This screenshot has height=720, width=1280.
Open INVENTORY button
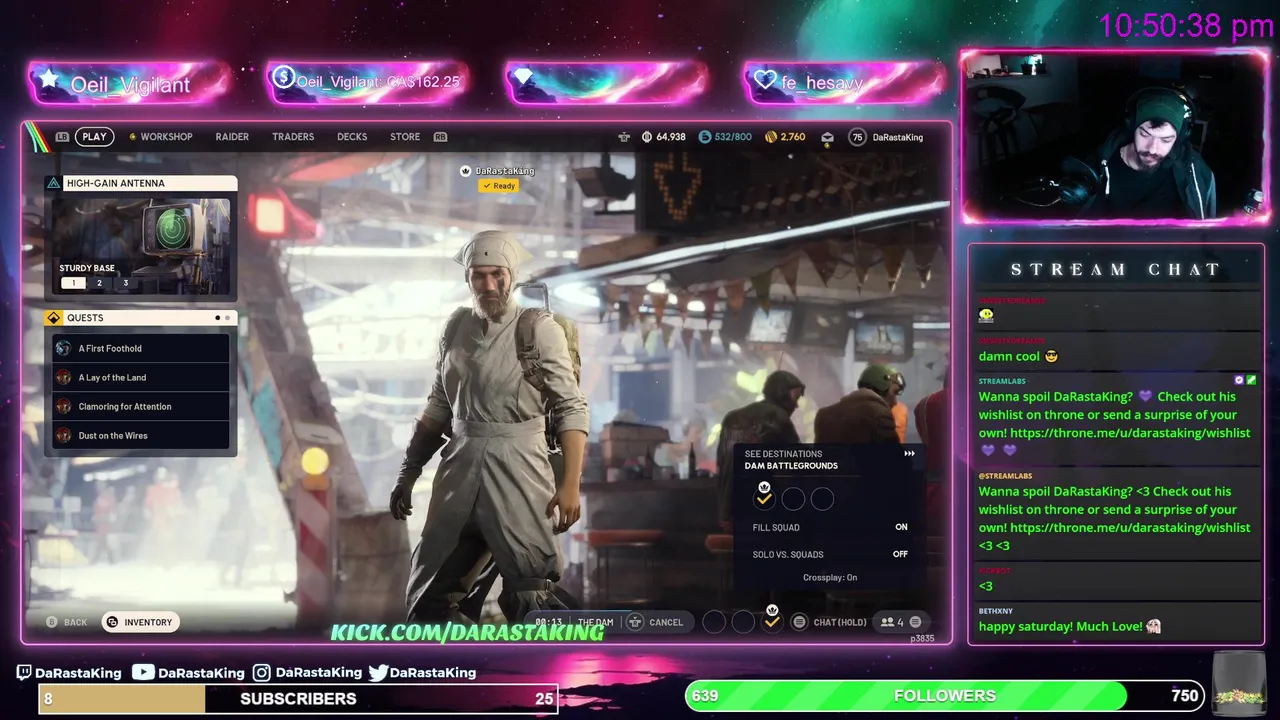tap(140, 622)
